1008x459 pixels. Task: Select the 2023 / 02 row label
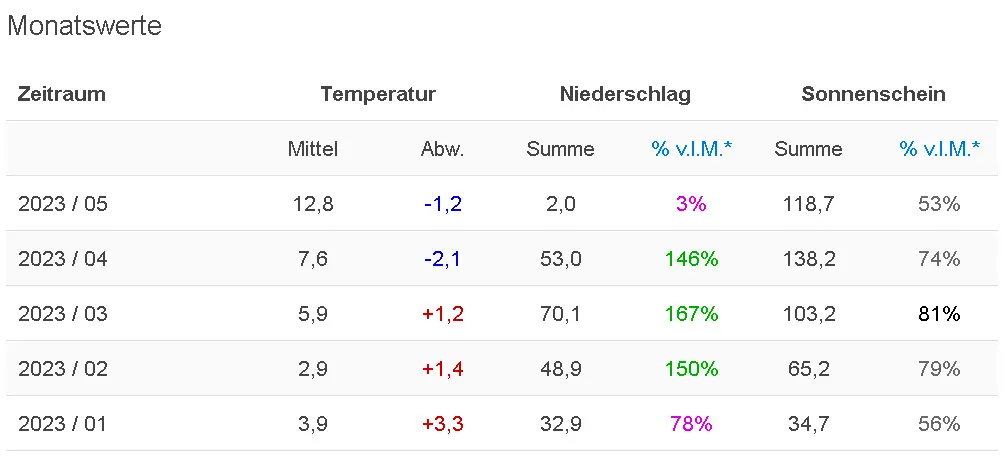pos(63,368)
